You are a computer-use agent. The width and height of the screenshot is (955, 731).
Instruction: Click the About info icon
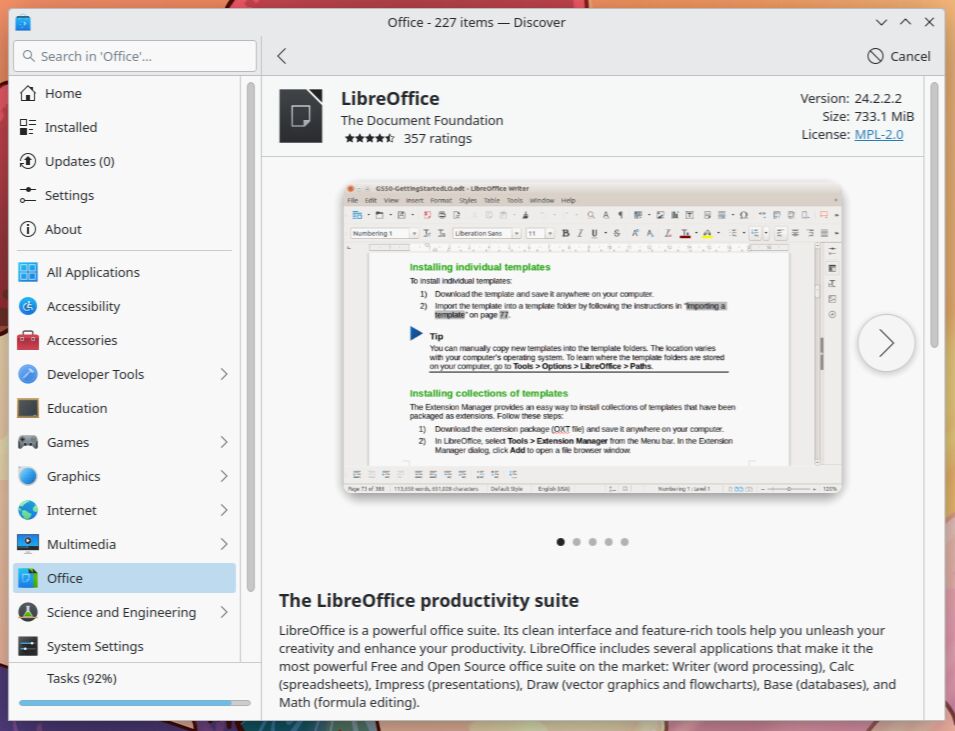pyautogui.click(x=28, y=230)
